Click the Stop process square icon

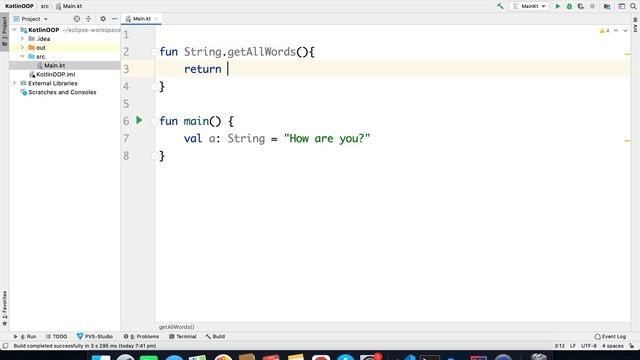[592, 6]
